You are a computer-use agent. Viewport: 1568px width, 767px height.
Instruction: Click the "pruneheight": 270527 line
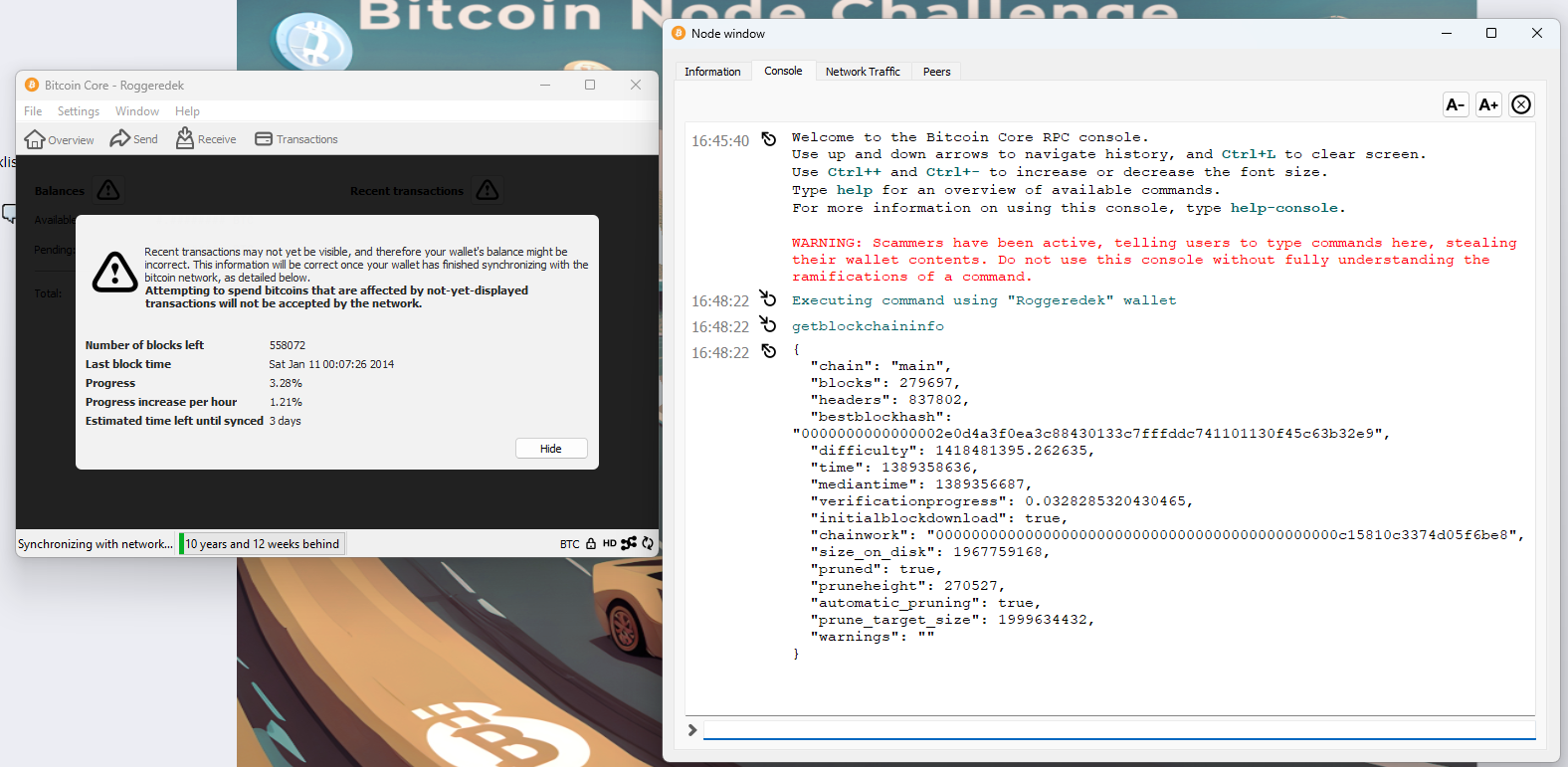point(906,586)
